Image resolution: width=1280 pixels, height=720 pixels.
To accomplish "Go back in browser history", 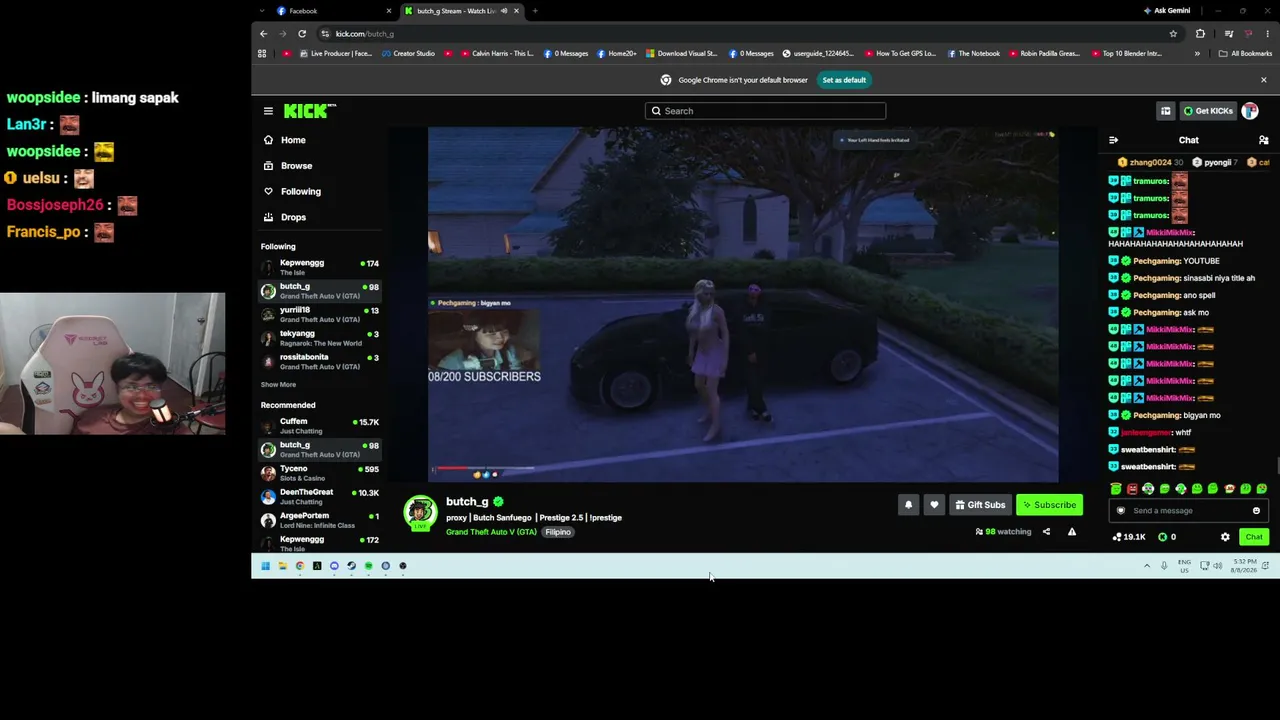I will click(x=264, y=34).
